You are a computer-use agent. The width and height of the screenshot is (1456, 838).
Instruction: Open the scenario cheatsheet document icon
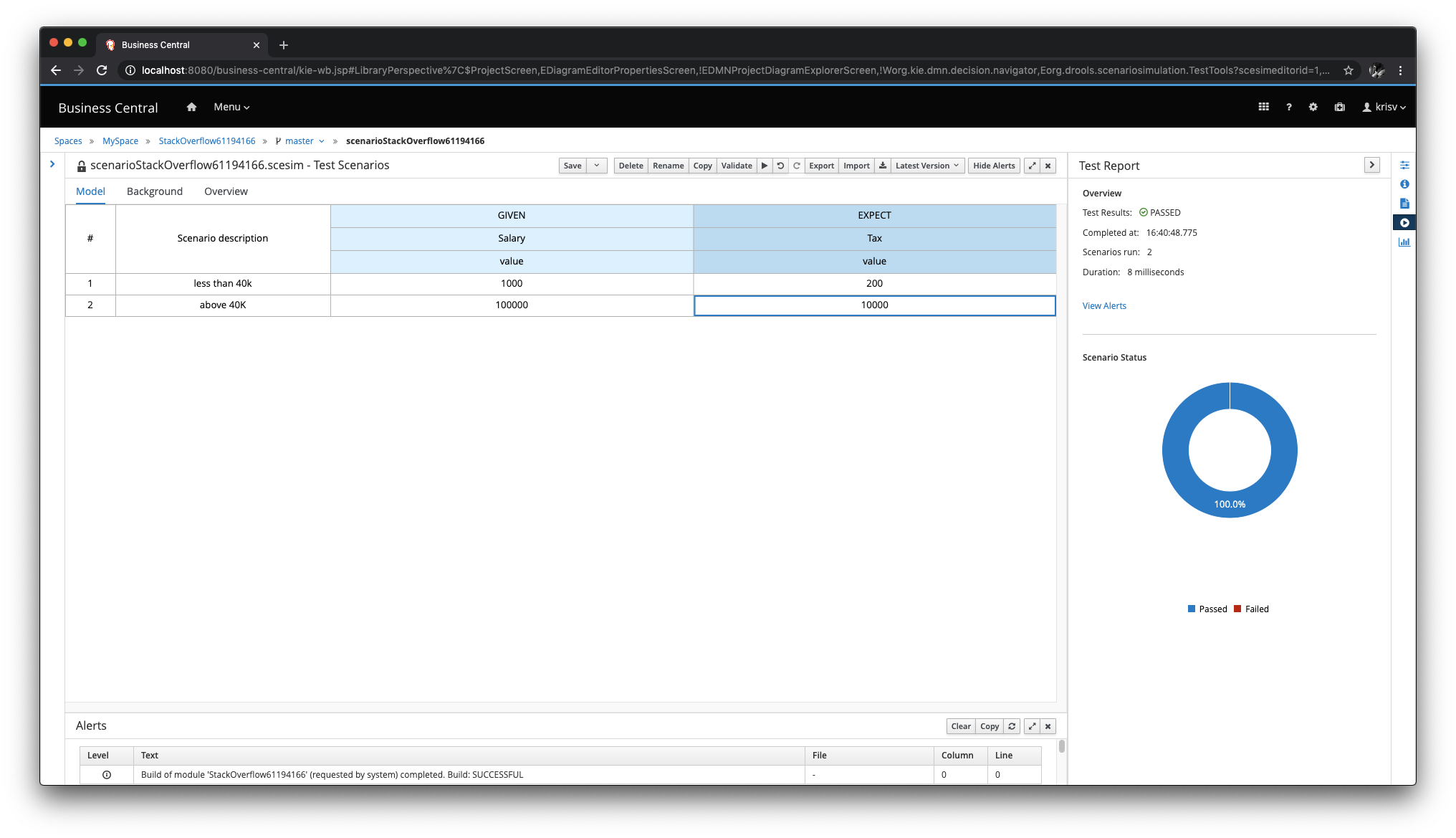tap(1404, 204)
